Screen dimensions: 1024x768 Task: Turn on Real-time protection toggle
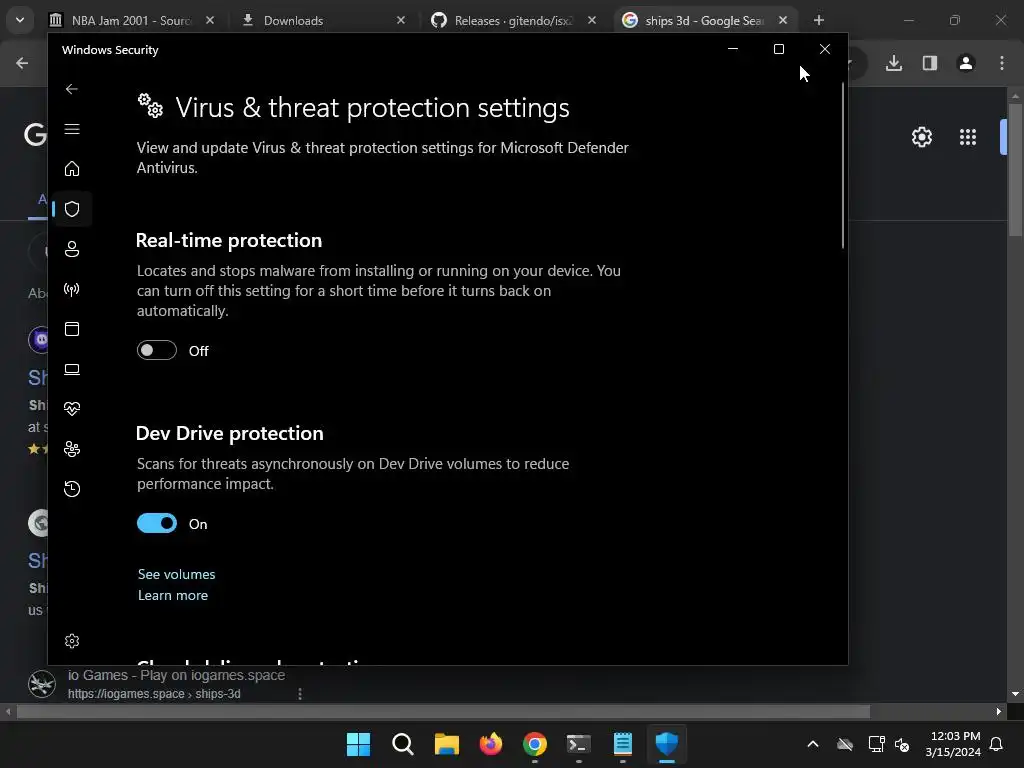pyautogui.click(x=157, y=351)
